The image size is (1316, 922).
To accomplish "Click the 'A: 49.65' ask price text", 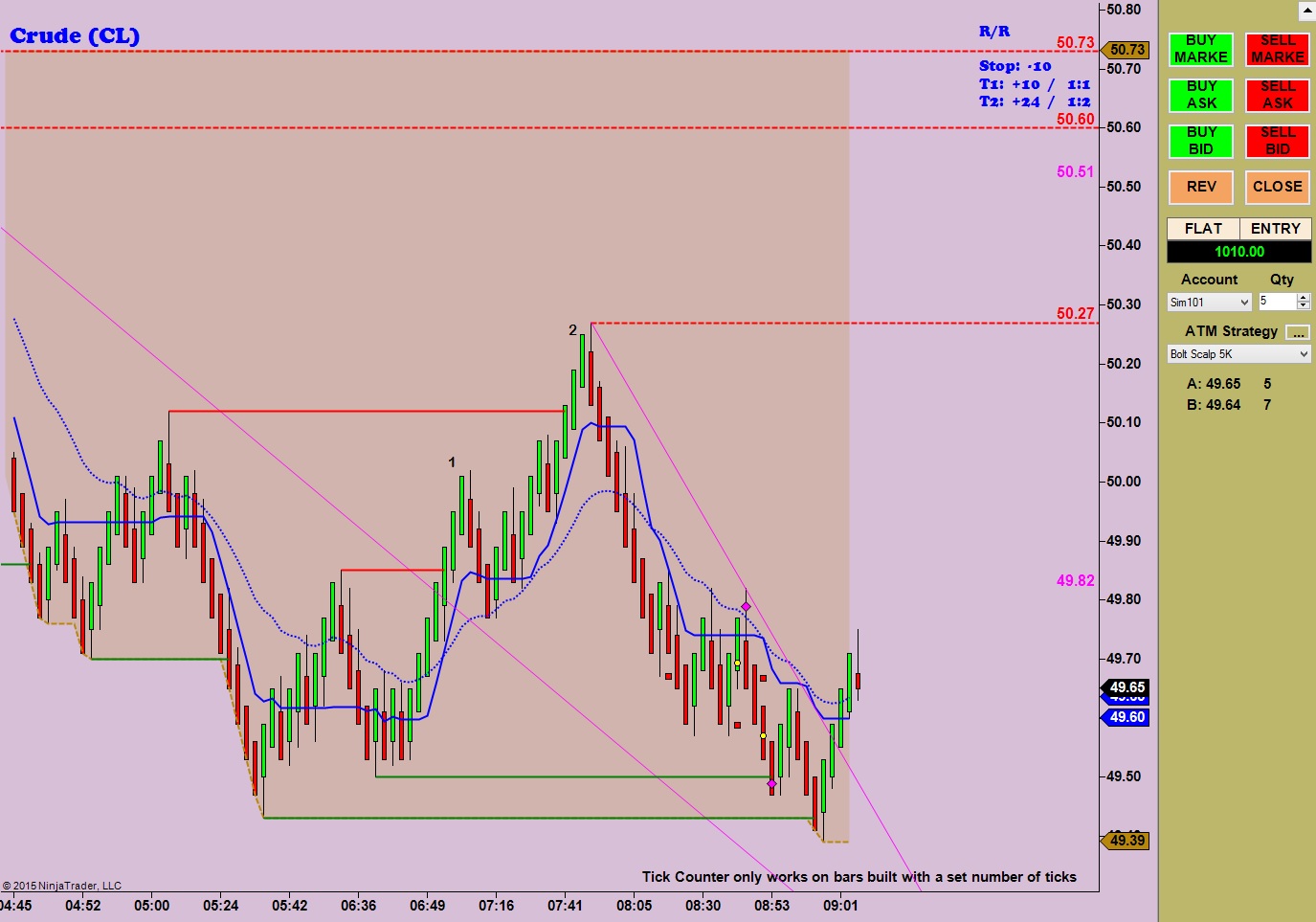I will (x=1214, y=384).
